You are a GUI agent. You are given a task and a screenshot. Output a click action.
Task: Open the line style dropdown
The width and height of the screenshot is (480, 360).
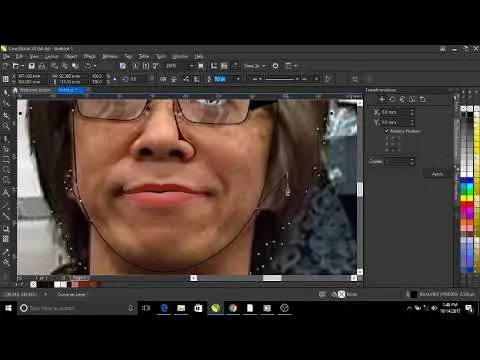tap(282, 79)
